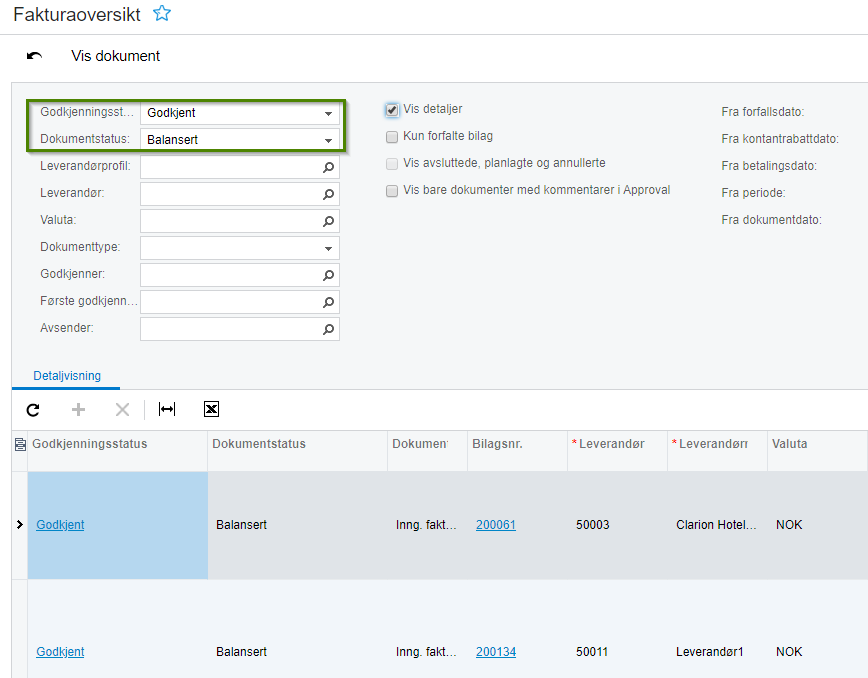Export grid to Excel
Viewport: 868px width, 678px height.
click(x=211, y=409)
